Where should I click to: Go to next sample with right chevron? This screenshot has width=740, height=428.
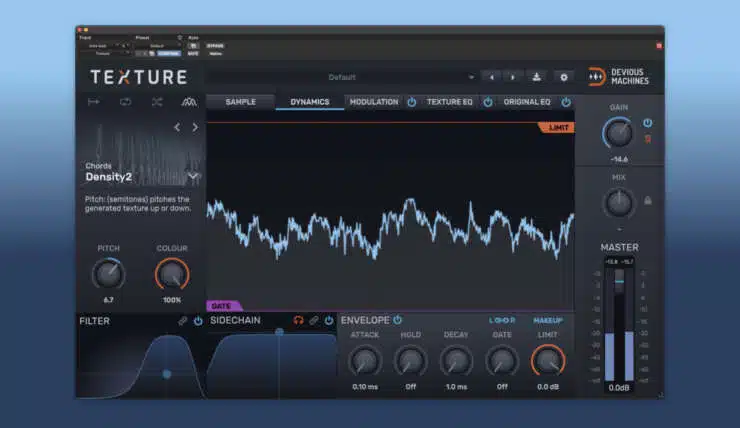coord(195,127)
